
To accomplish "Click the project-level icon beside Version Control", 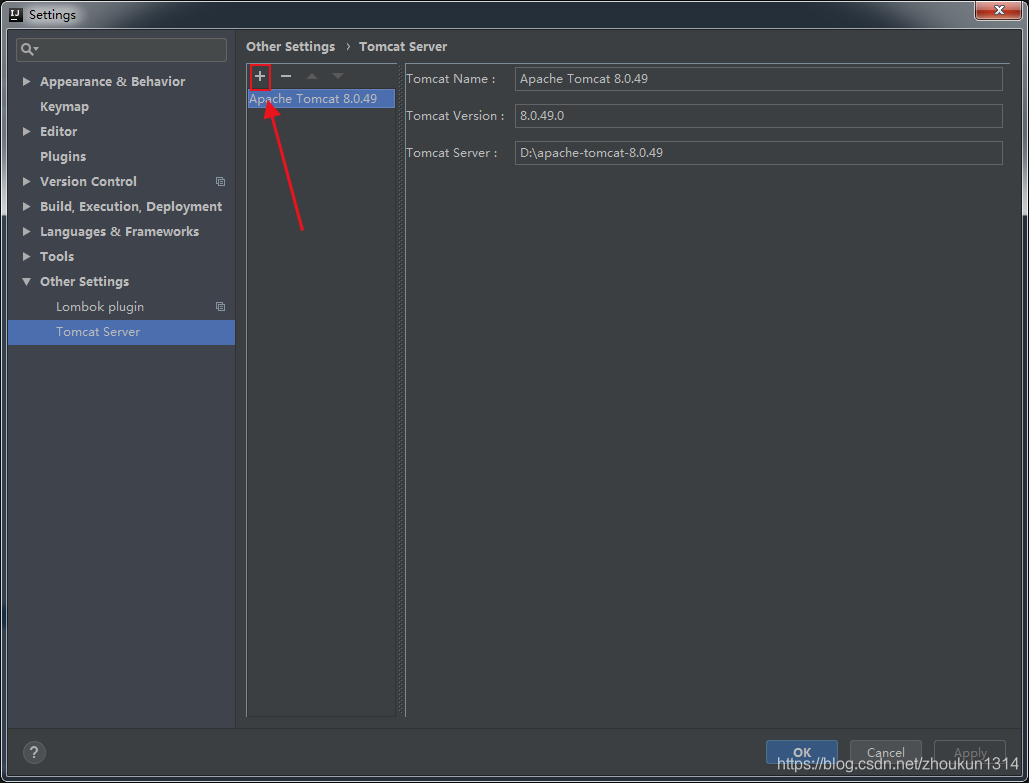I will [x=220, y=181].
